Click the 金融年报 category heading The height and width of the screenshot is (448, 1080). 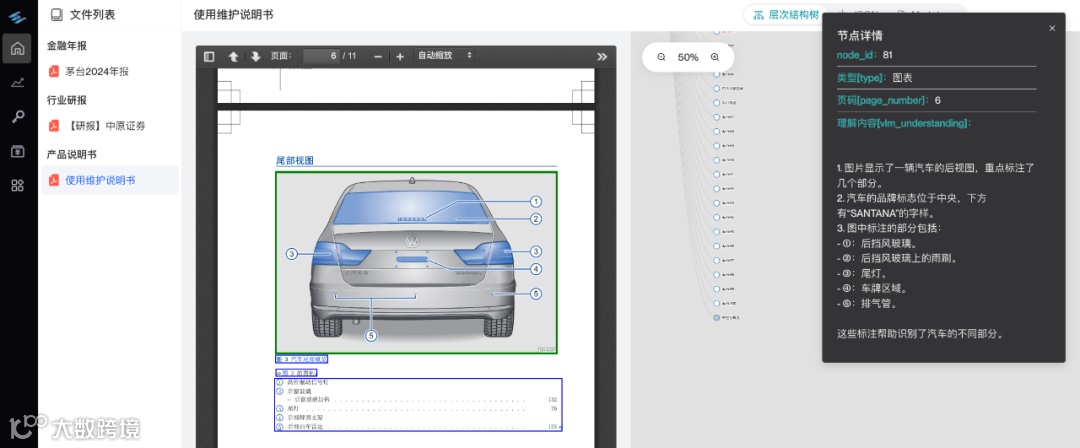click(67, 45)
